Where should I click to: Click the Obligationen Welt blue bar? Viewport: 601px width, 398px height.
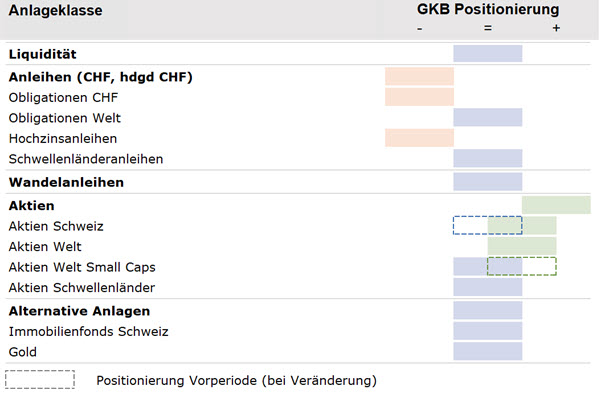(x=488, y=117)
